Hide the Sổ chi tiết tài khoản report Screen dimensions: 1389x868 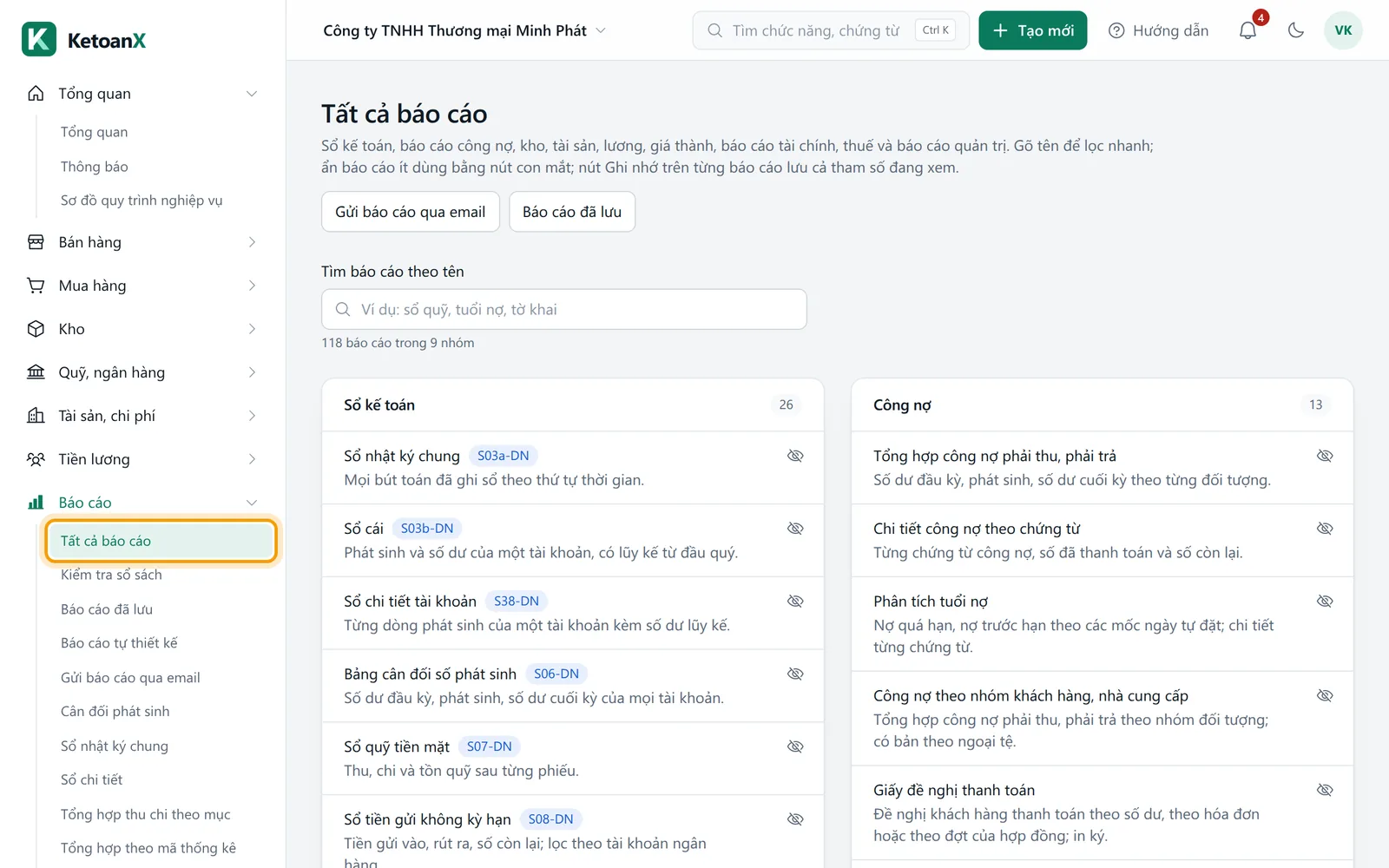(x=795, y=602)
